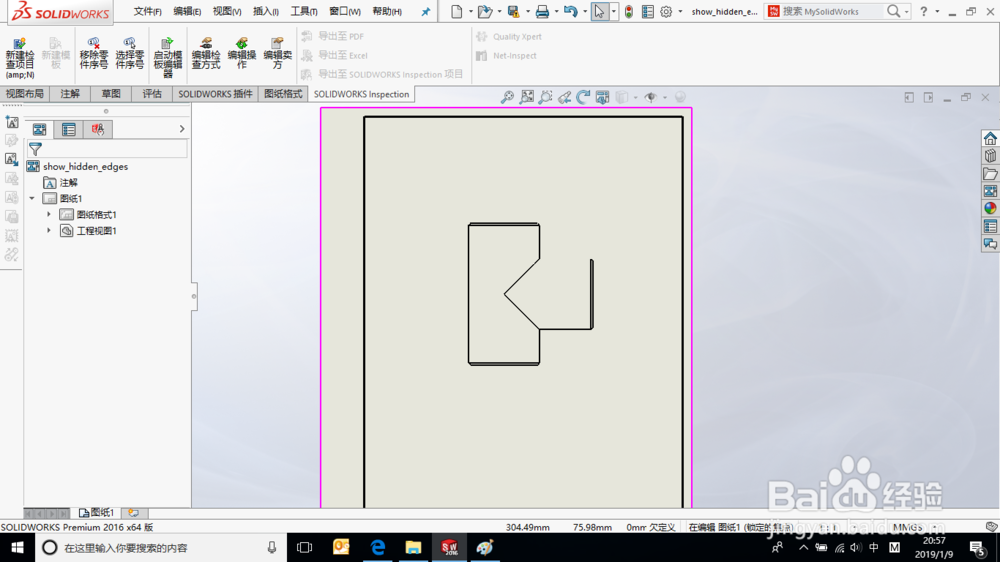Image resolution: width=1000 pixels, height=562 pixels.
Task: Open the 窗口 menu
Action: click(x=344, y=11)
